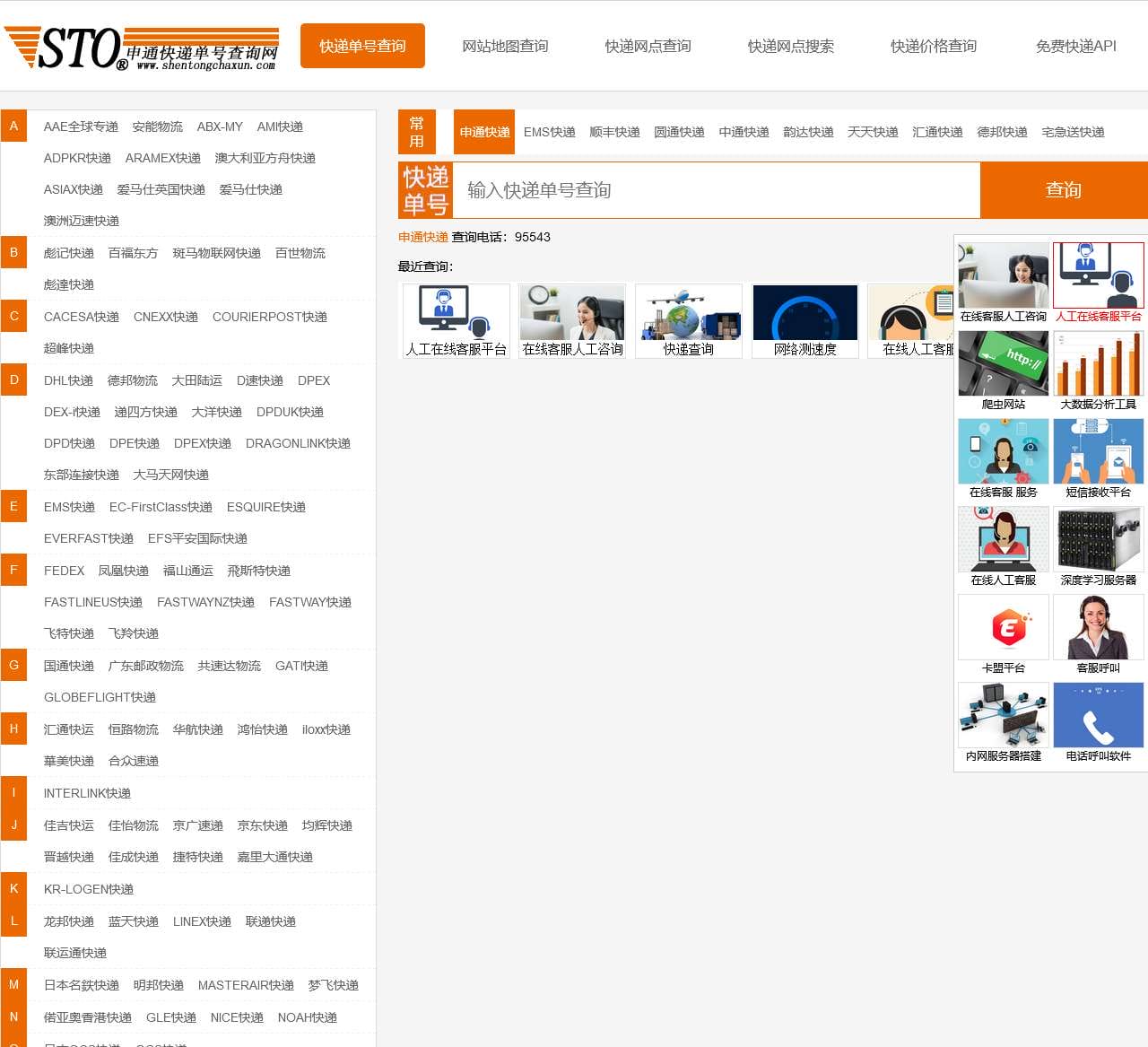The image size is (1148, 1047).
Task: Open the 爬虫网站 keyboard image
Action: (1004, 363)
